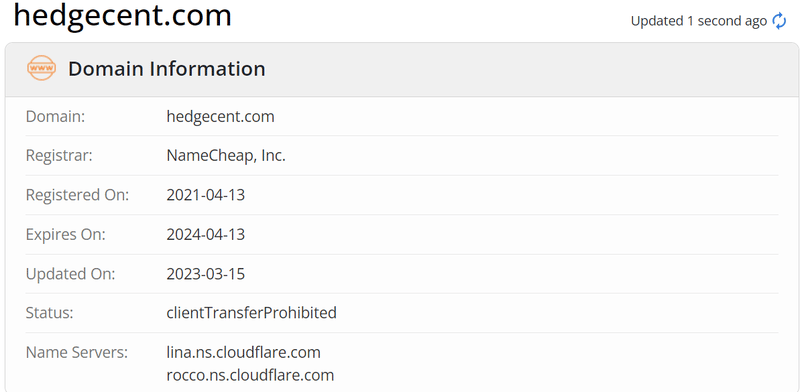Click the 'Name Servers:' field label
This screenshot has width=800, height=392.
[x=77, y=352]
